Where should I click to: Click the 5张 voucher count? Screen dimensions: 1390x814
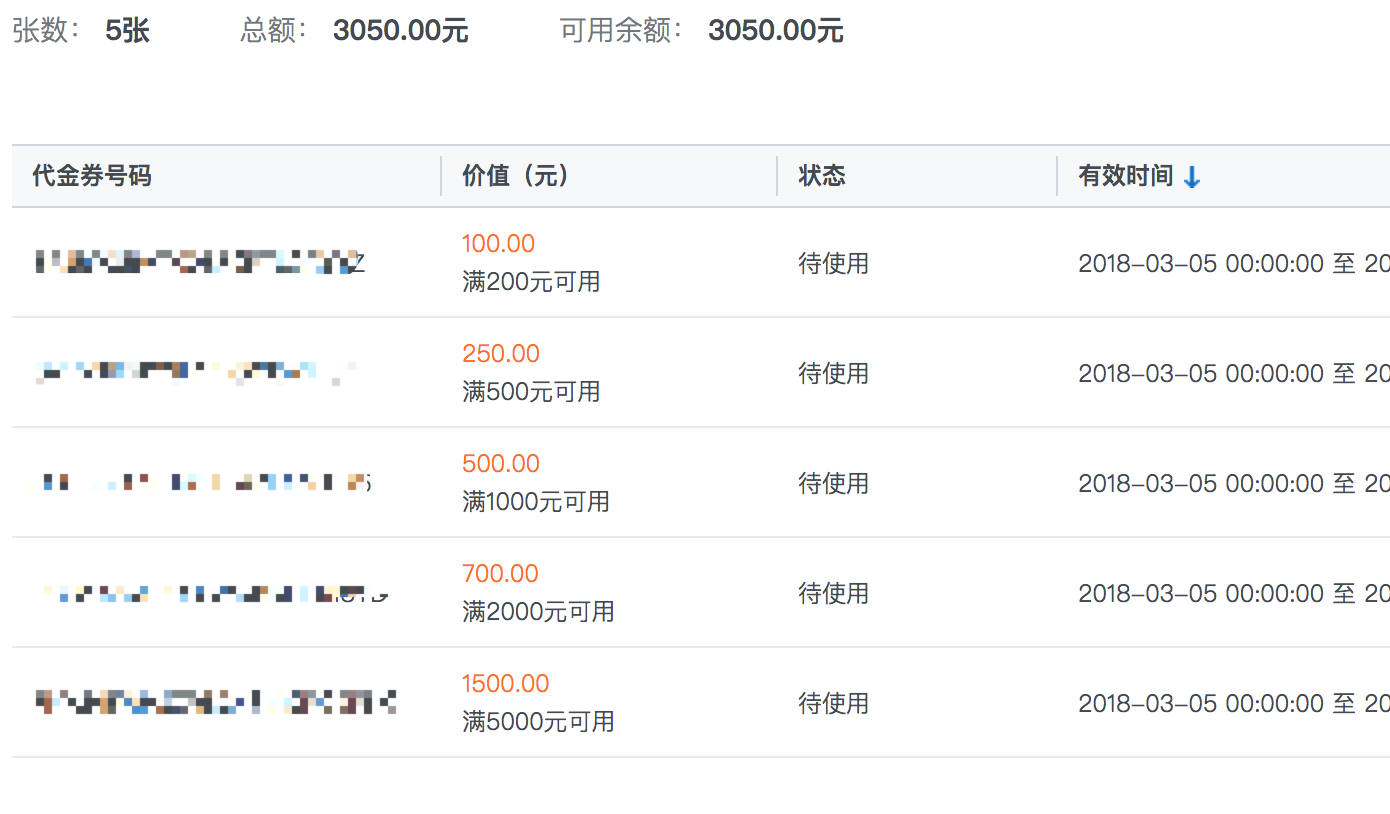127,31
